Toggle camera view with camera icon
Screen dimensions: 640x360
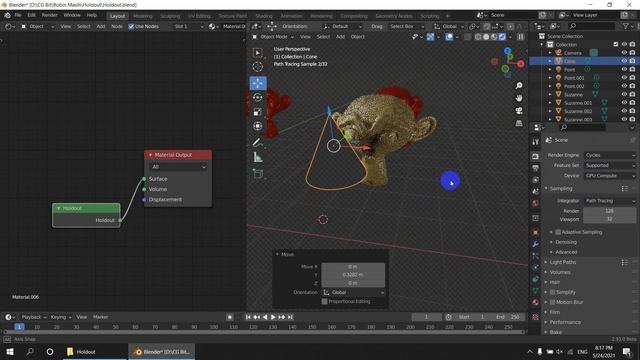(519, 111)
